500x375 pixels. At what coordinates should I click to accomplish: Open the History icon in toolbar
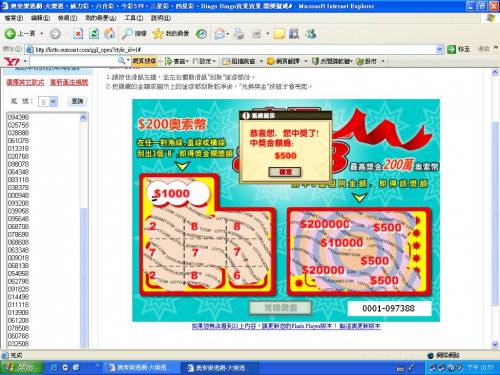(x=201, y=34)
